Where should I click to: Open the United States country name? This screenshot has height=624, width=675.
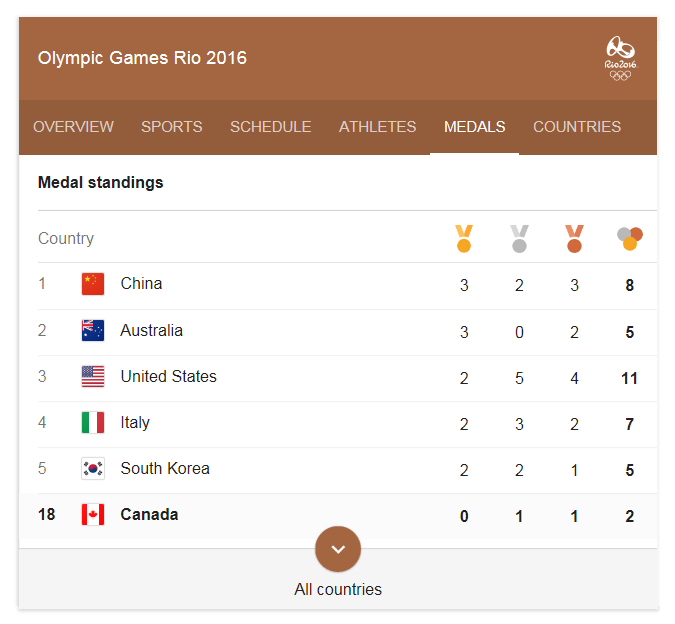pos(169,377)
